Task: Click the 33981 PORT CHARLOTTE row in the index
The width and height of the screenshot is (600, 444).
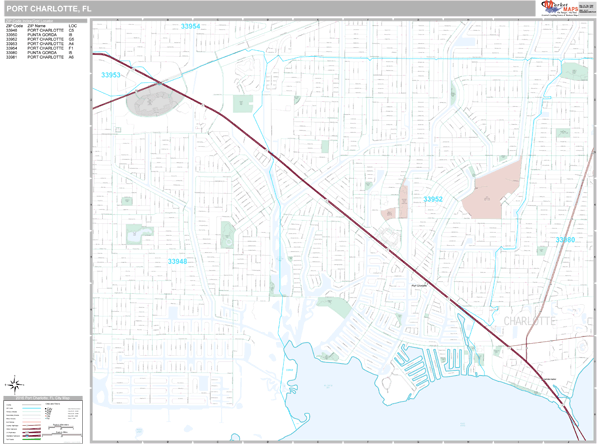Action: pyautogui.click(x=40, y=57)
